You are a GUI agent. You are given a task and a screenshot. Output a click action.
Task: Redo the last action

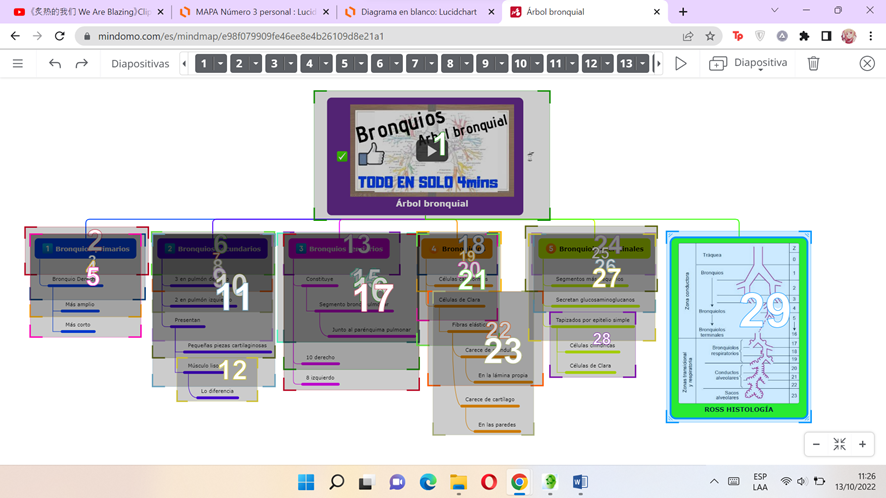pos(82,63)
